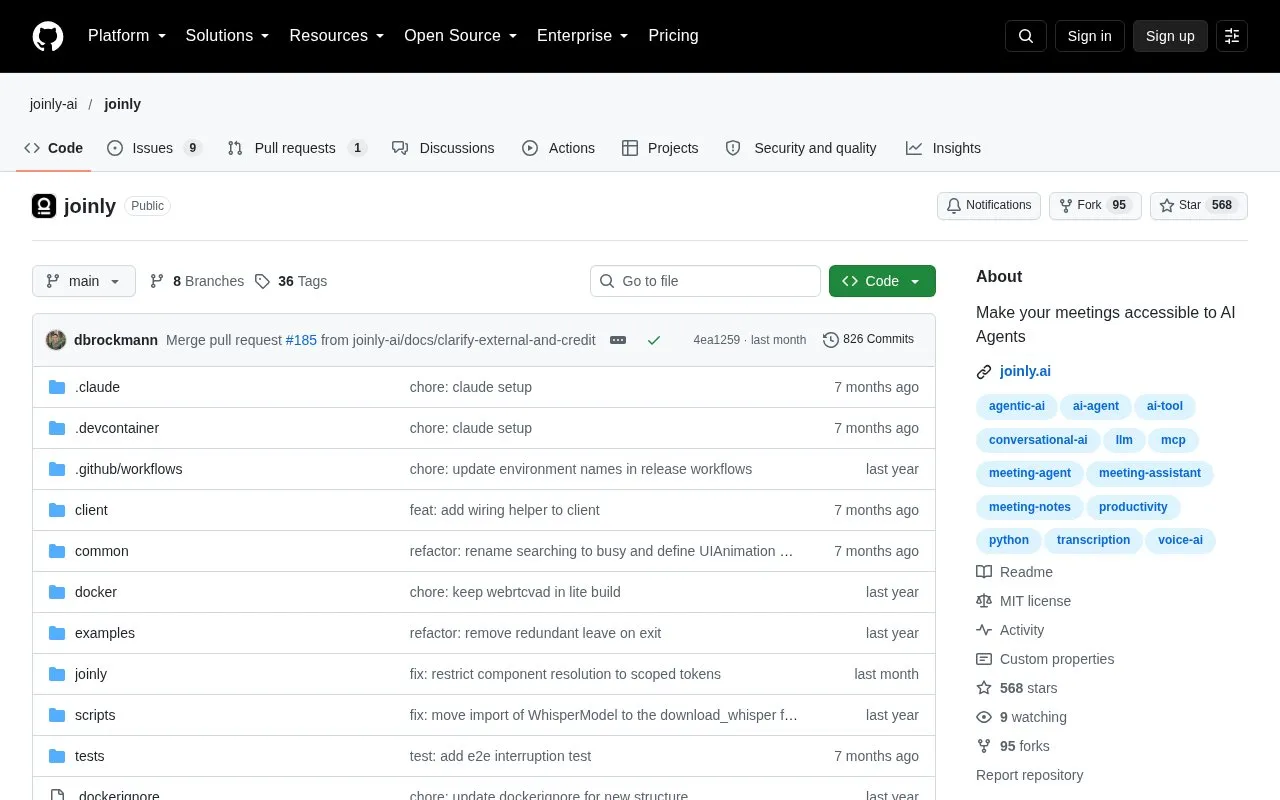The height and width of the screenshot is (800, 1280).
Task: Click the Sign up button
Action: [x=1170, y=36]
